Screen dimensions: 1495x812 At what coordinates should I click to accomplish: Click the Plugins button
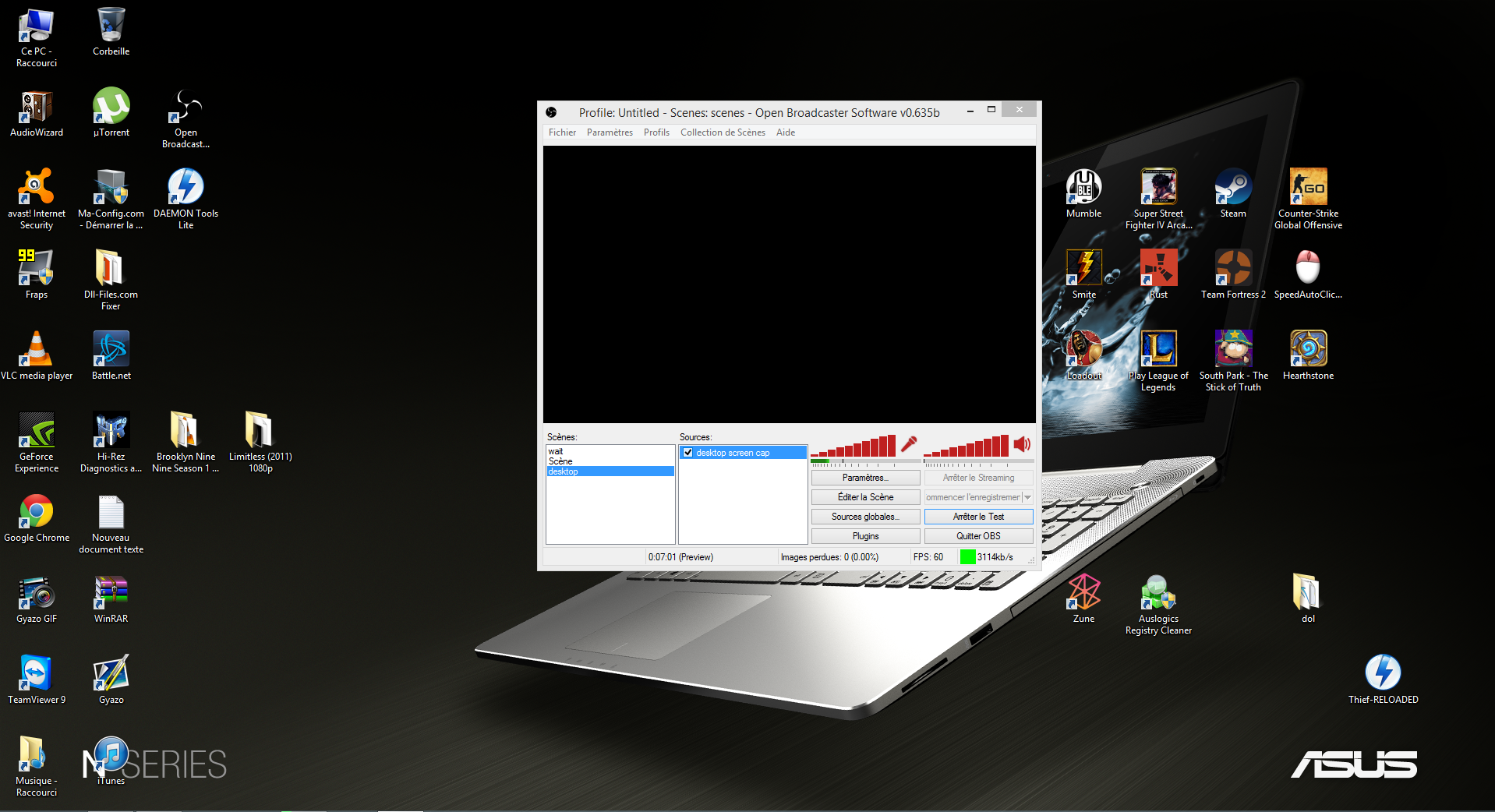[865, 536]
